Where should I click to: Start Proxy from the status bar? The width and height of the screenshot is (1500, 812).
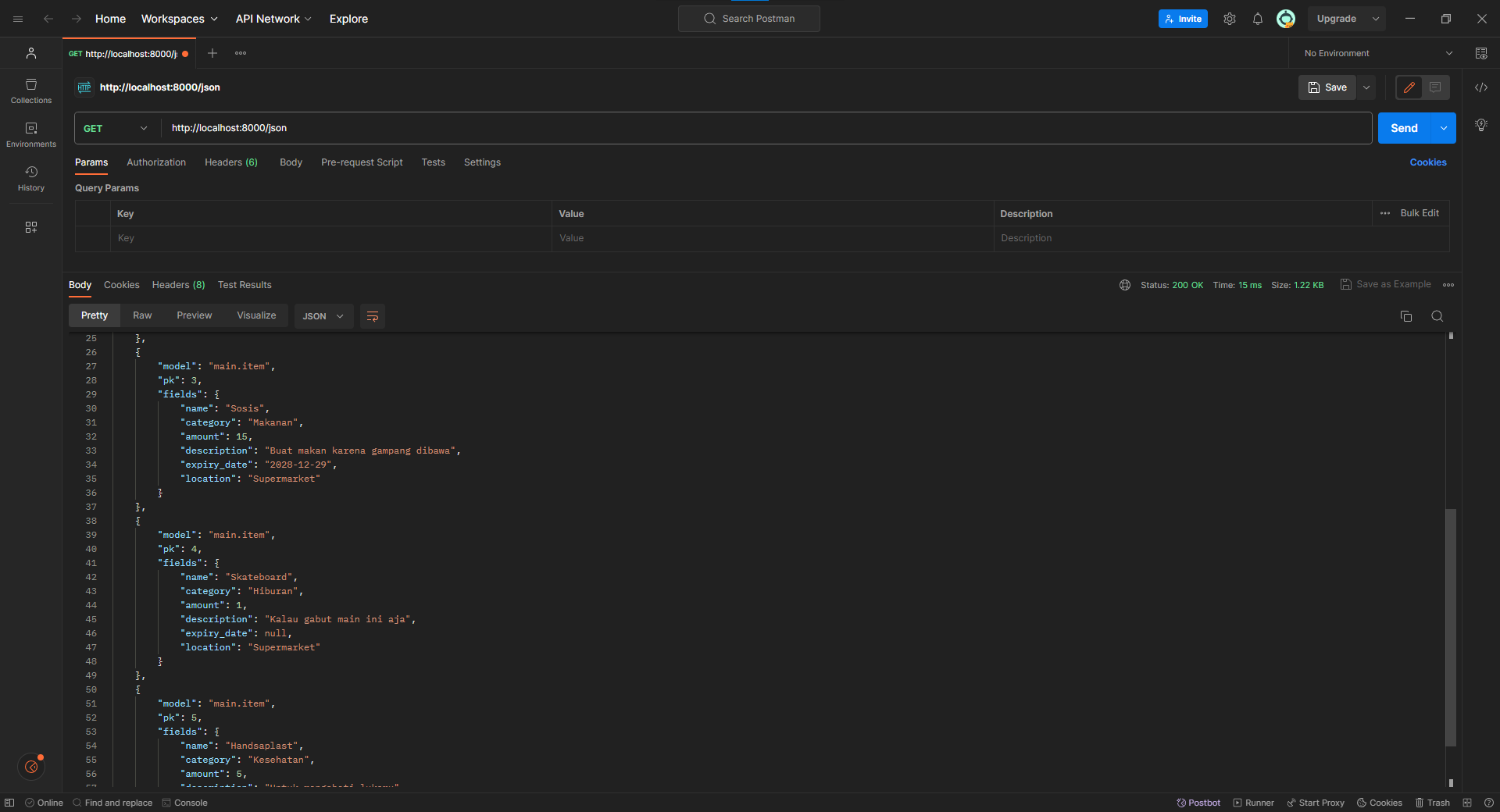click(x=1316, y=803)
